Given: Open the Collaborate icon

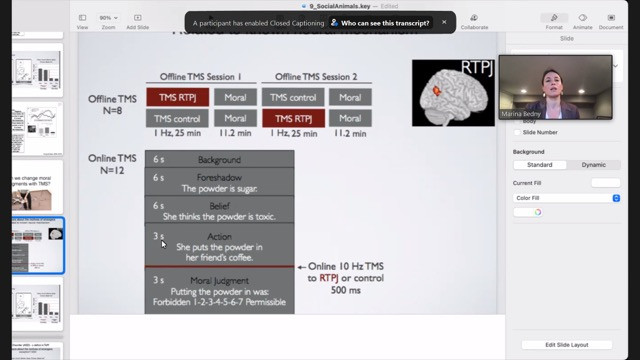Looking at the screenshot, I should (474, 18).
